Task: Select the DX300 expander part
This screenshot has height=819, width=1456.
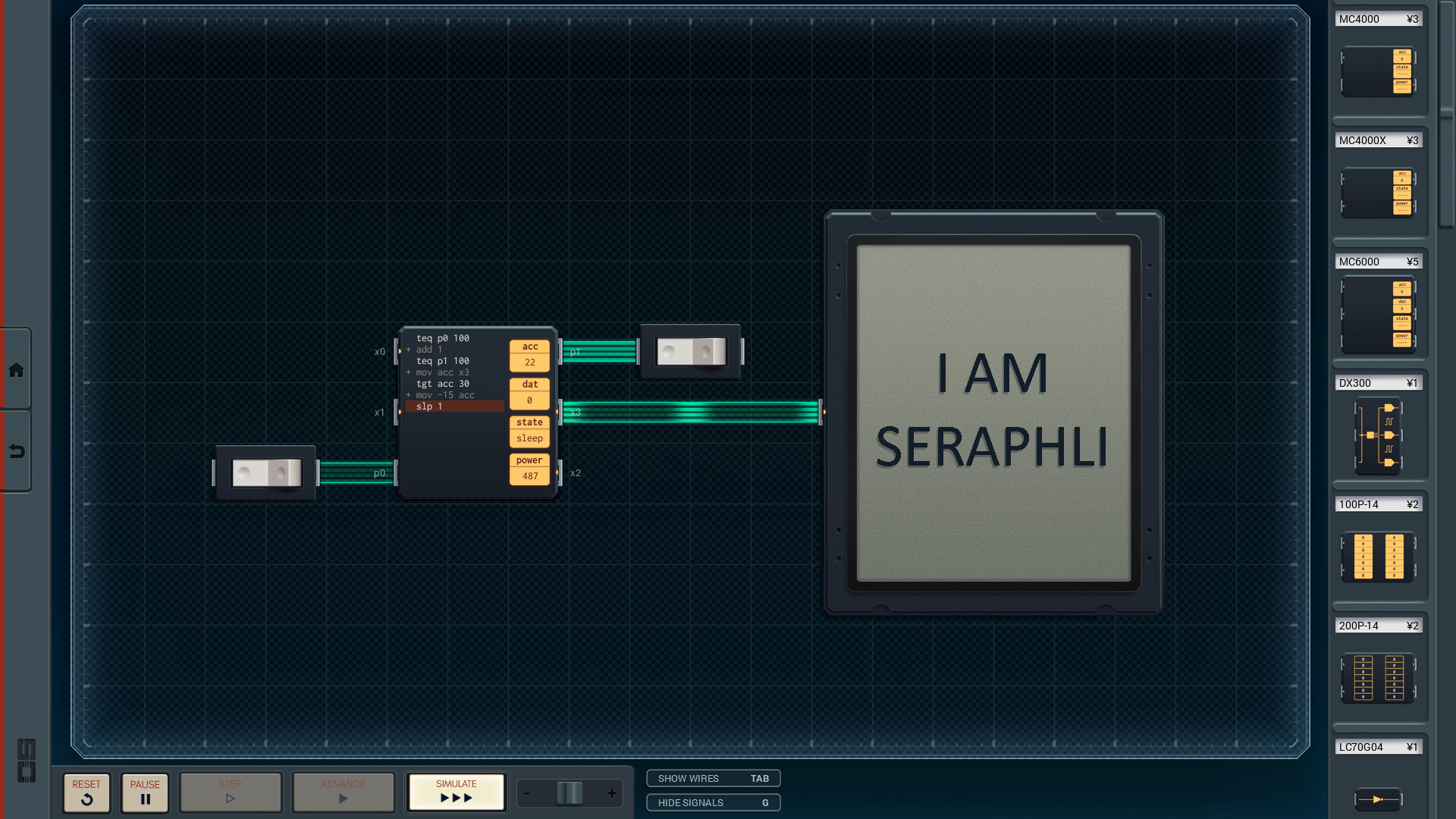Action: pyautogui.click(x=1378, y=435)
